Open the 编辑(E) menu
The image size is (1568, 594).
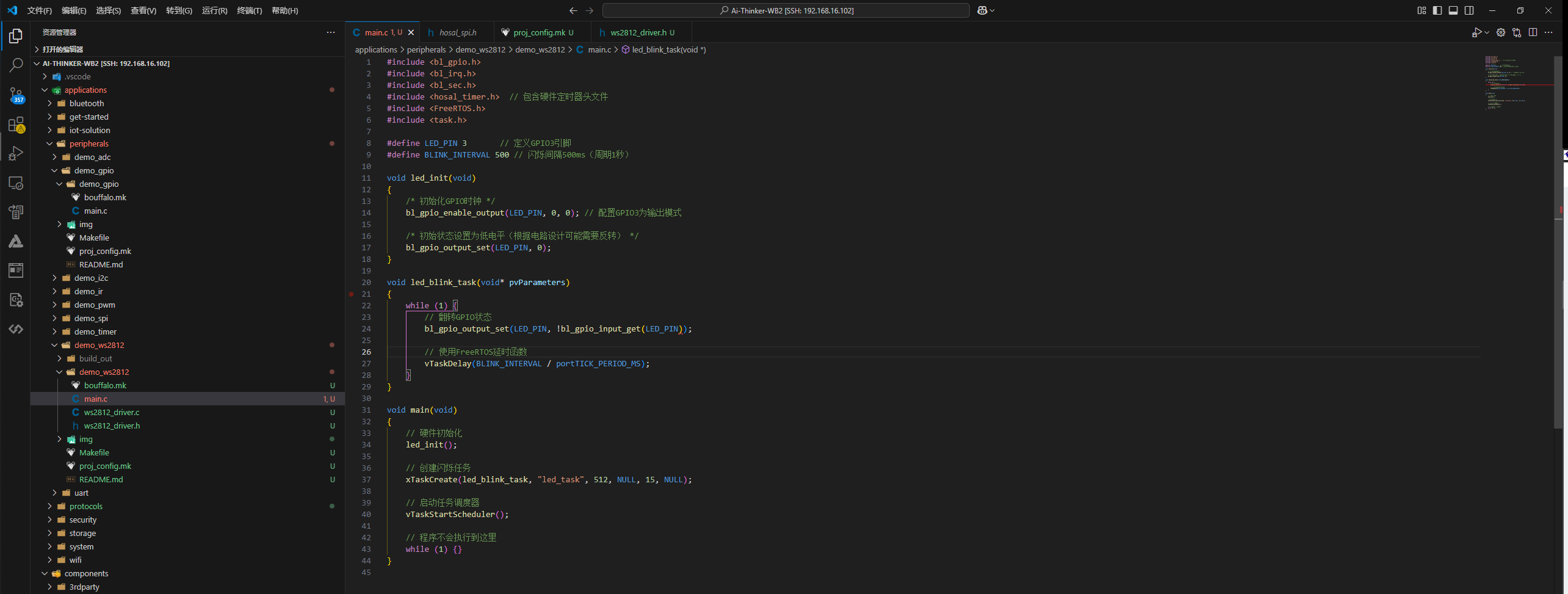74,10
